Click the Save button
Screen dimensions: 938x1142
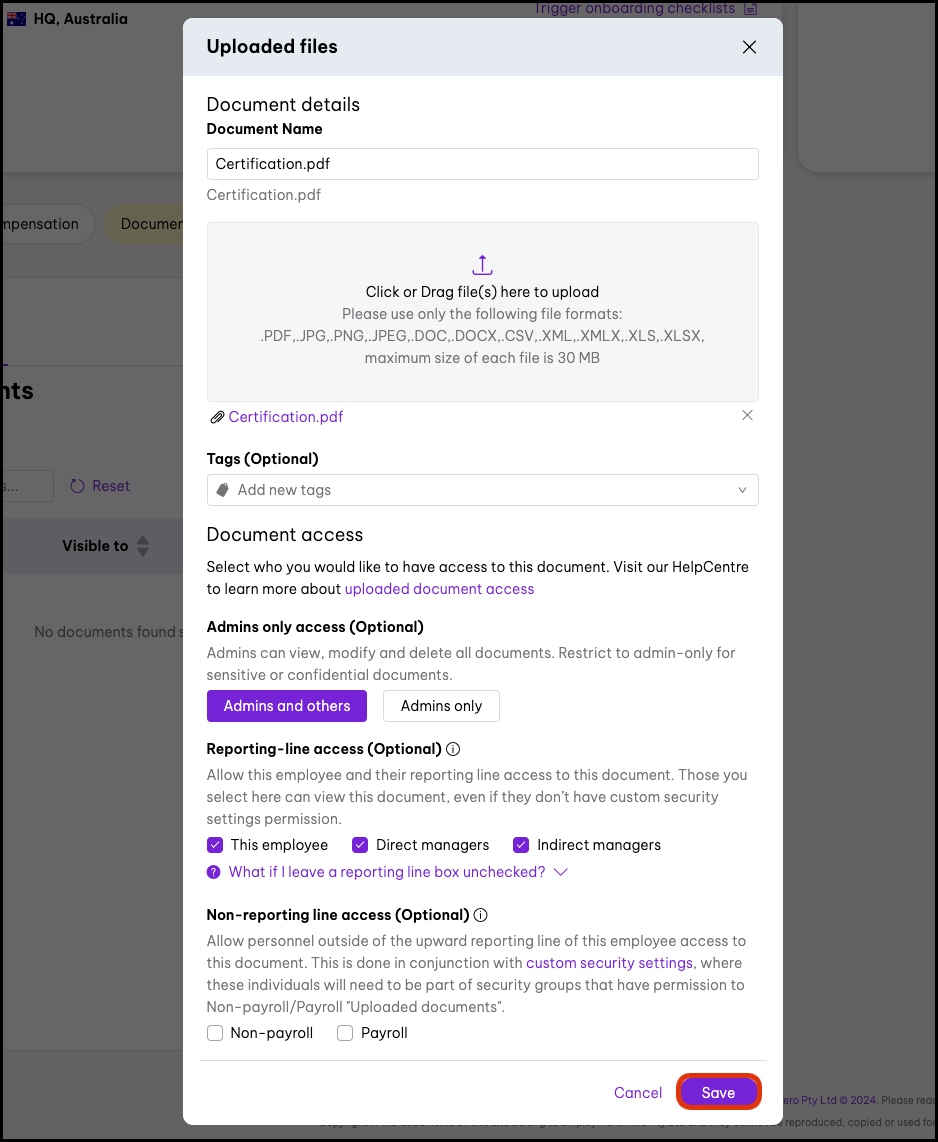(718, 1093)
